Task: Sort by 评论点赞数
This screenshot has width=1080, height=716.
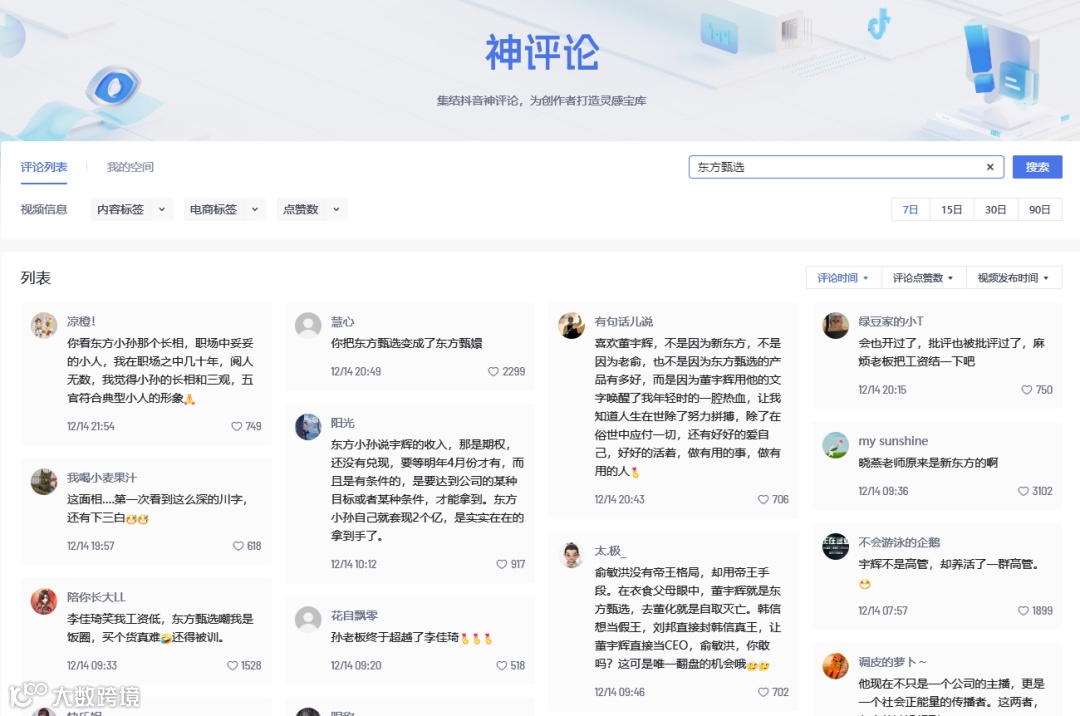Action: (924, 277)
